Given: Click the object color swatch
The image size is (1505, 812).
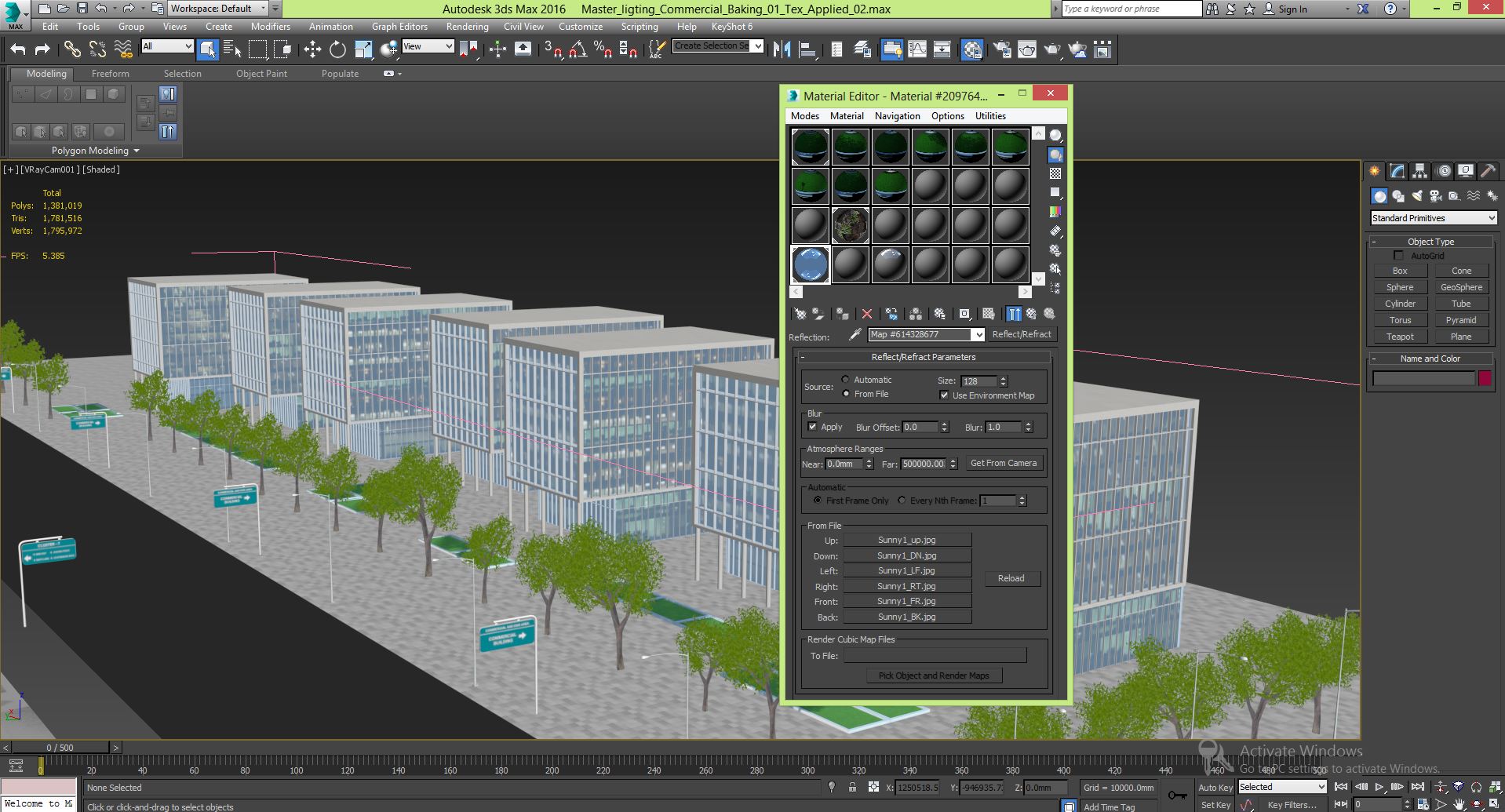Looking at the screenshot, I should coord(1485,378).
